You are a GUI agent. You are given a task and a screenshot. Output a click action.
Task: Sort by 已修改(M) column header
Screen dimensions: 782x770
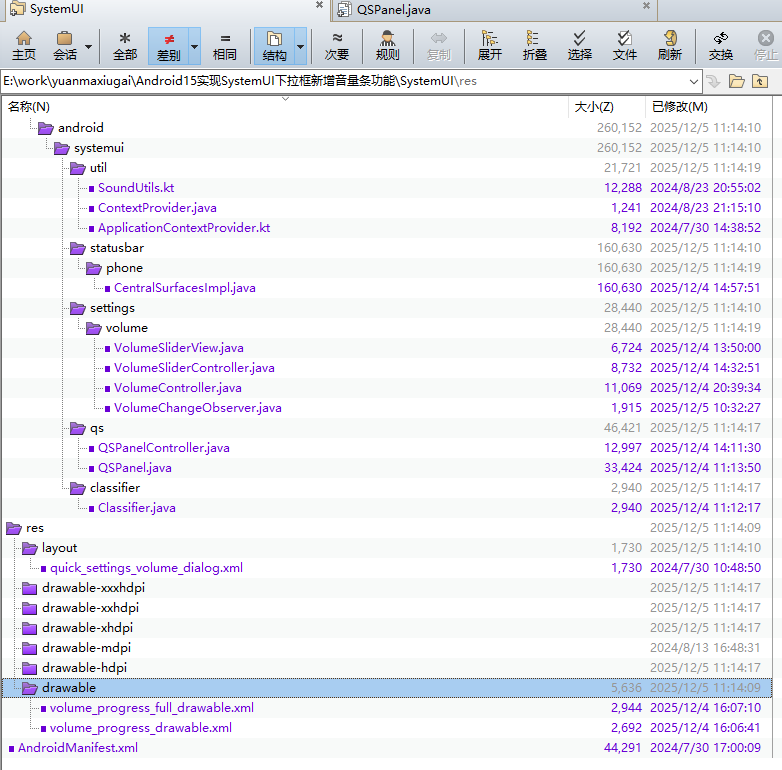(680, 107)
